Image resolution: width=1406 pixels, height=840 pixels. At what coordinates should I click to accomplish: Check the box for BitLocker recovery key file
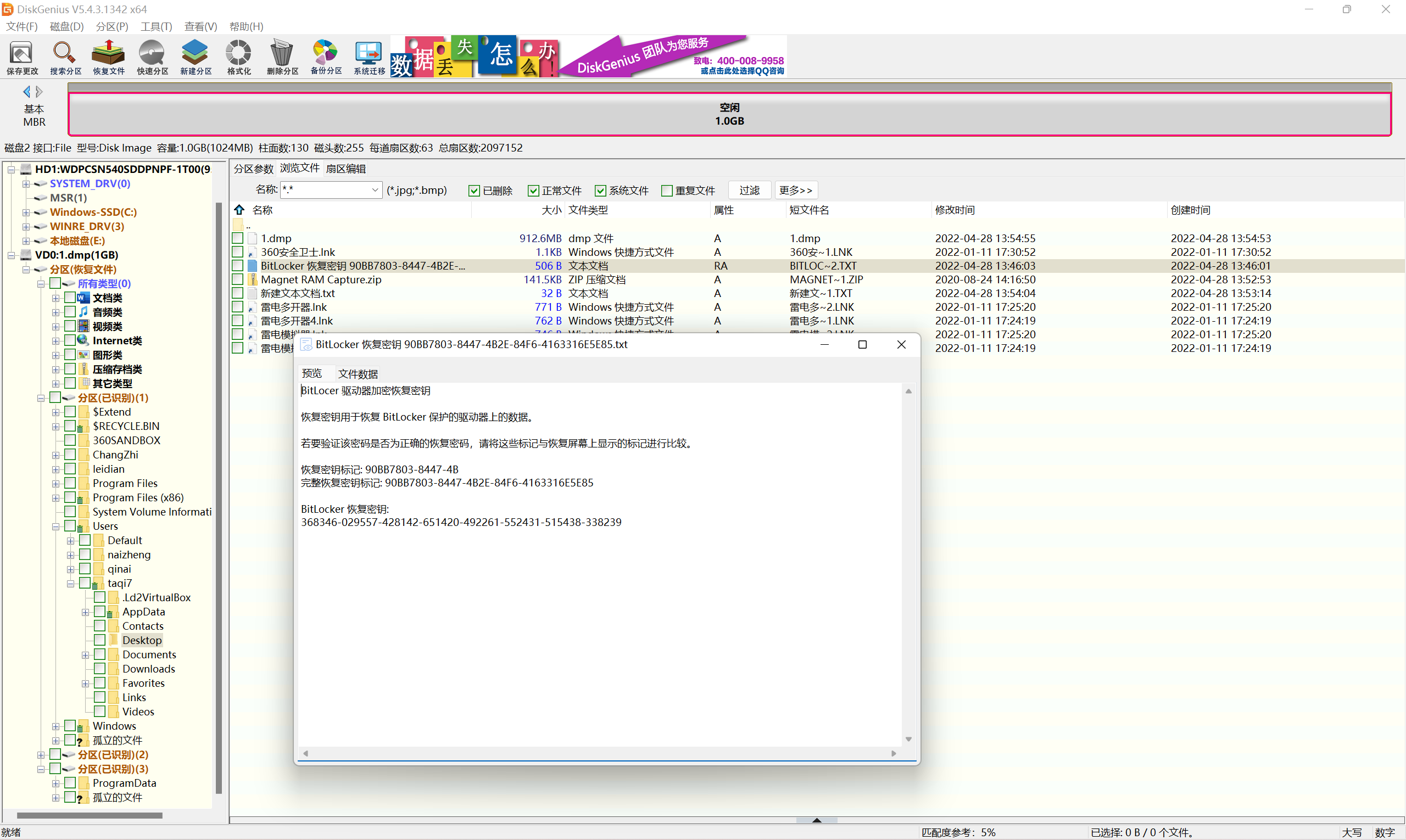[x=238, y=266]
